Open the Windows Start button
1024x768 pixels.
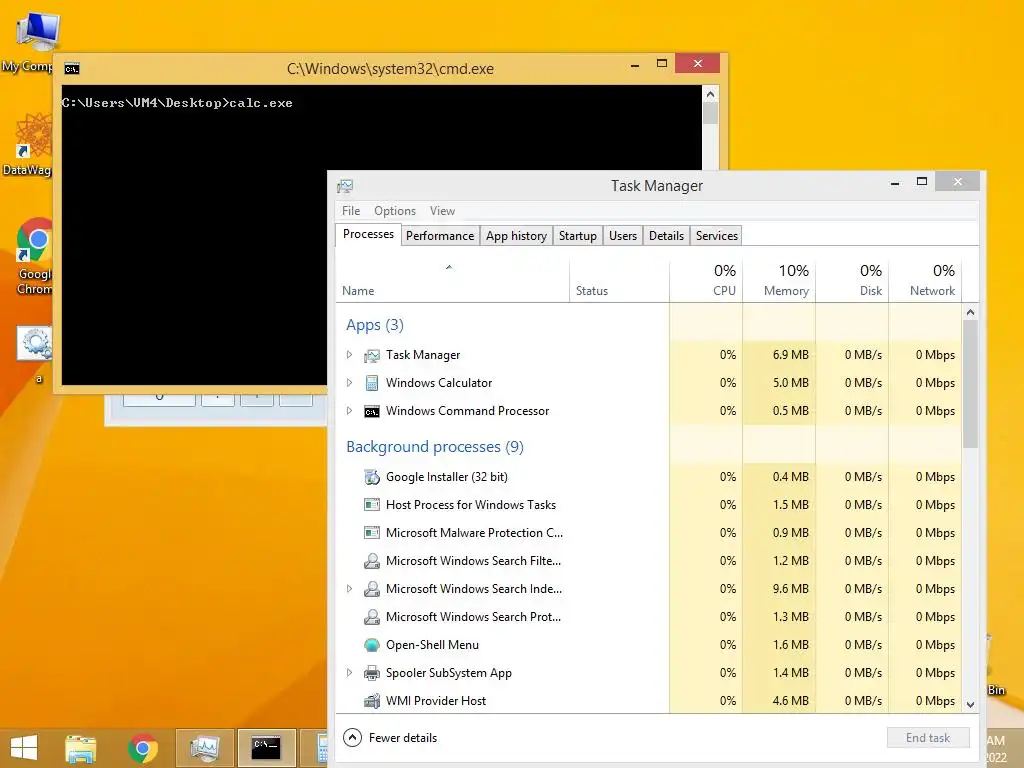(24, 748)
